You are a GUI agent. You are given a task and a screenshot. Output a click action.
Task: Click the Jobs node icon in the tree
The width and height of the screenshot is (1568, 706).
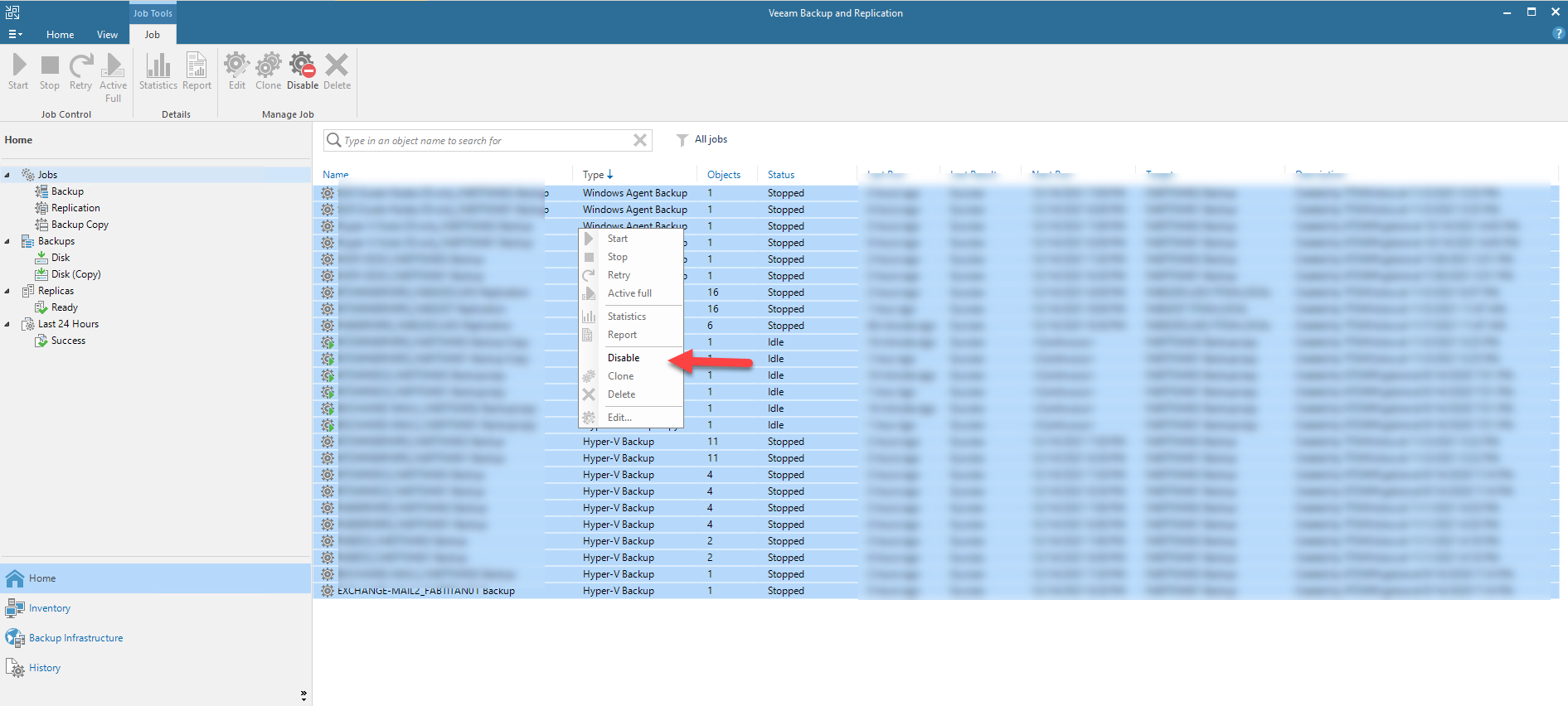coord(27,175)
